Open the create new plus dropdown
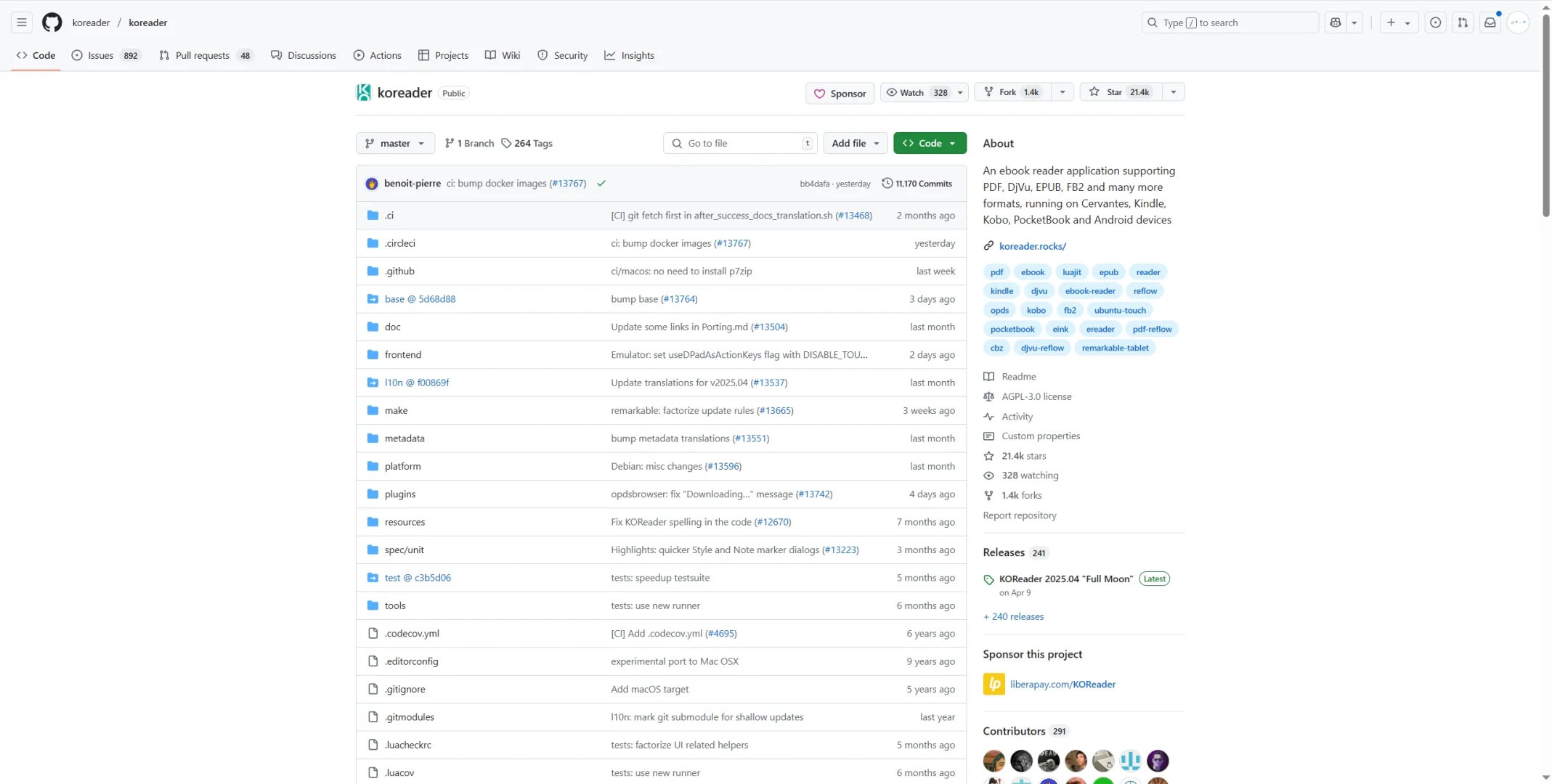This screenshot has width=1552, height=784. (x=1398, y=23)
